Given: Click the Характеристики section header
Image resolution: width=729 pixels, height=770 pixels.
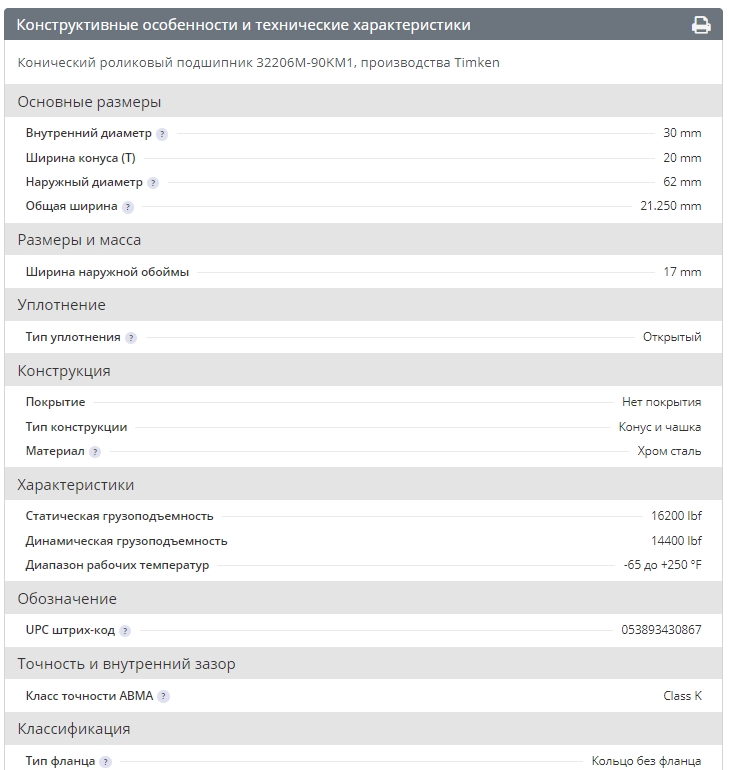Looking at the screenshot, I should point(76,485).
